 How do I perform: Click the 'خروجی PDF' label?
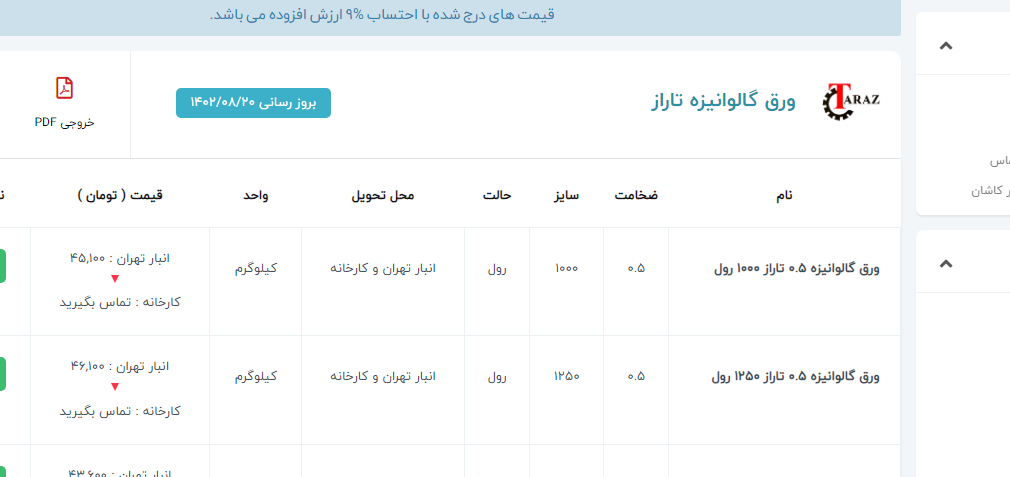point(64,122)
